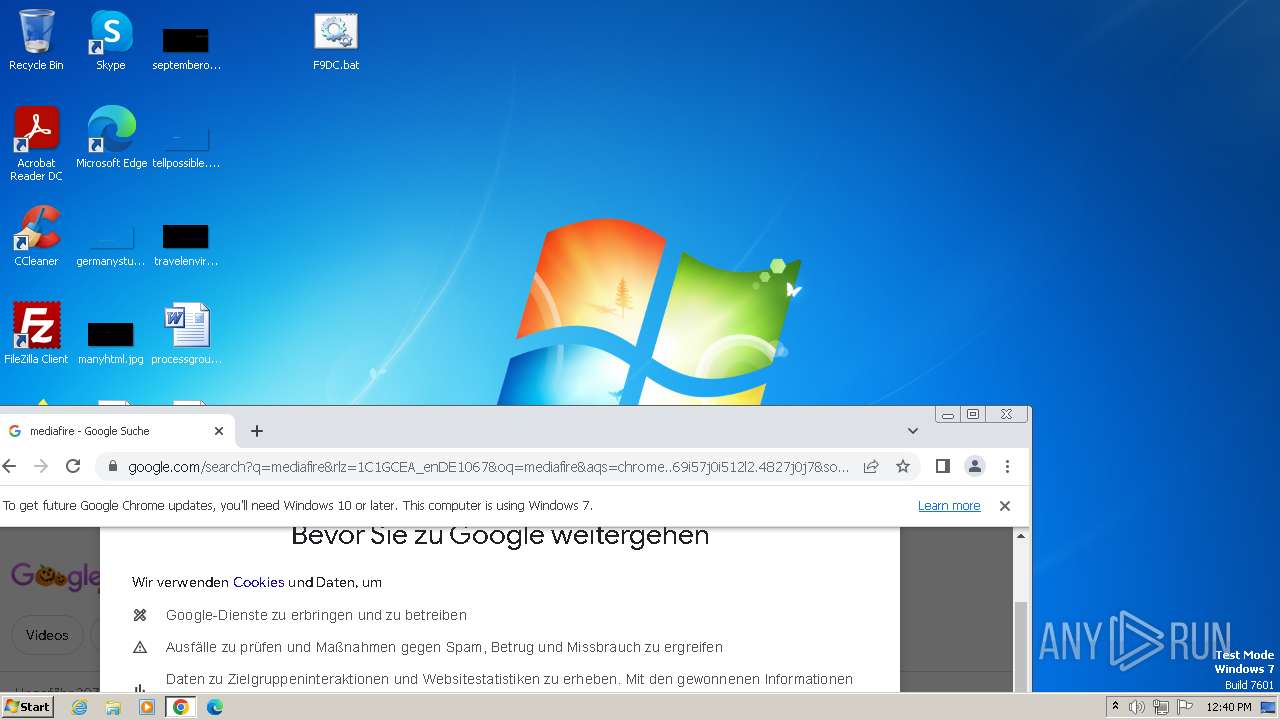Open the volume control tray icon
The image size is (1280, 720).
point(1136,707)
